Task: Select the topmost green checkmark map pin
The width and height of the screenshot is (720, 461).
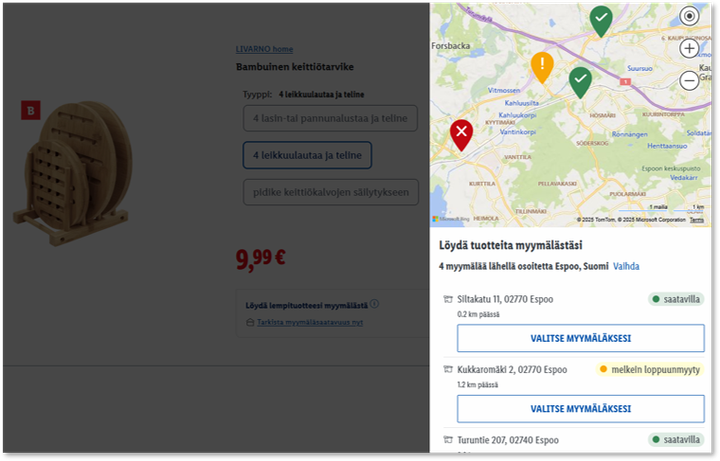Action: (601, 19)
